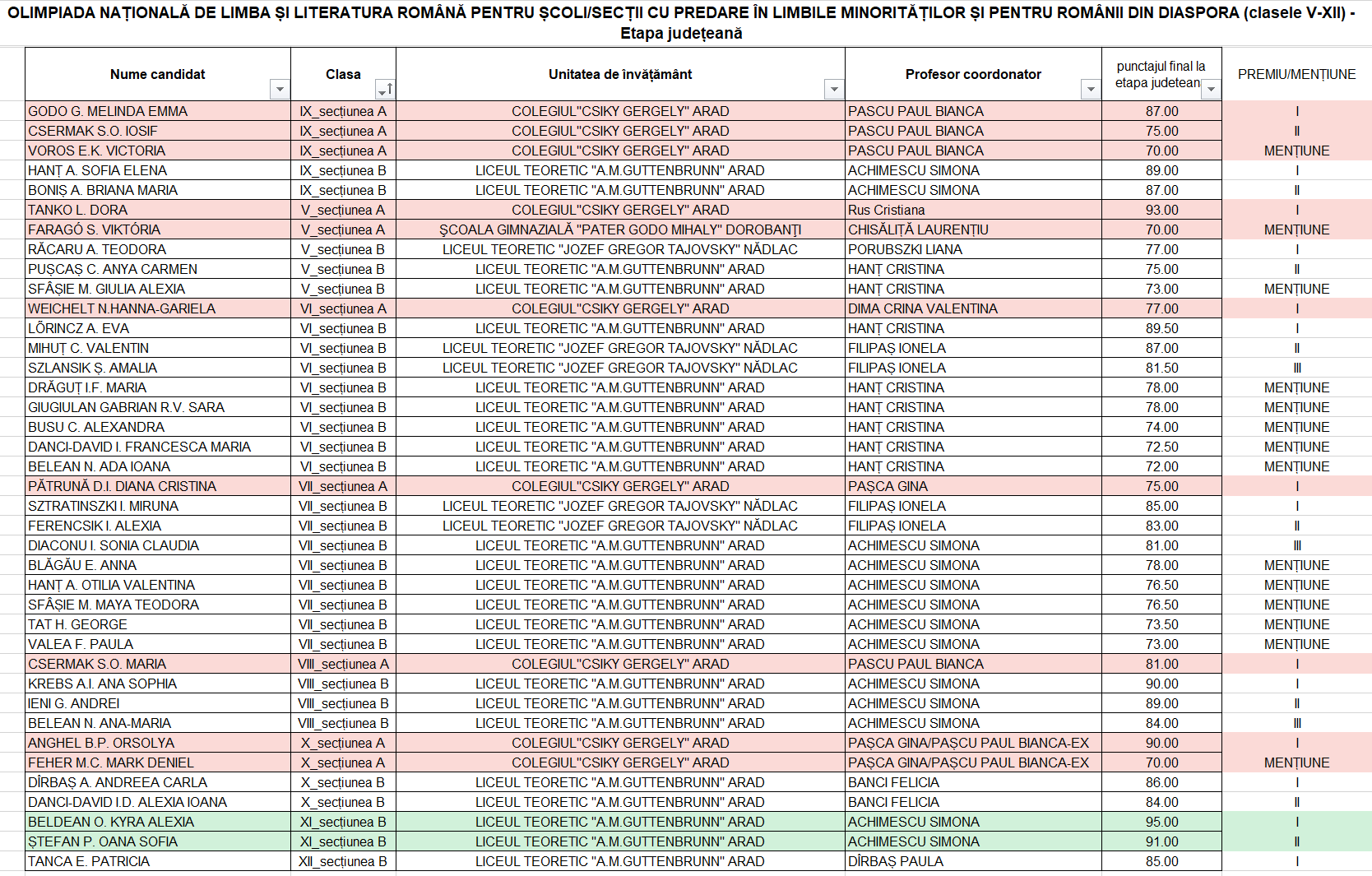Click the DÎRBAȘ PAULA coordinator cell
The width and height of the screenshot is (1372, 876).
[x=896, y=861]
